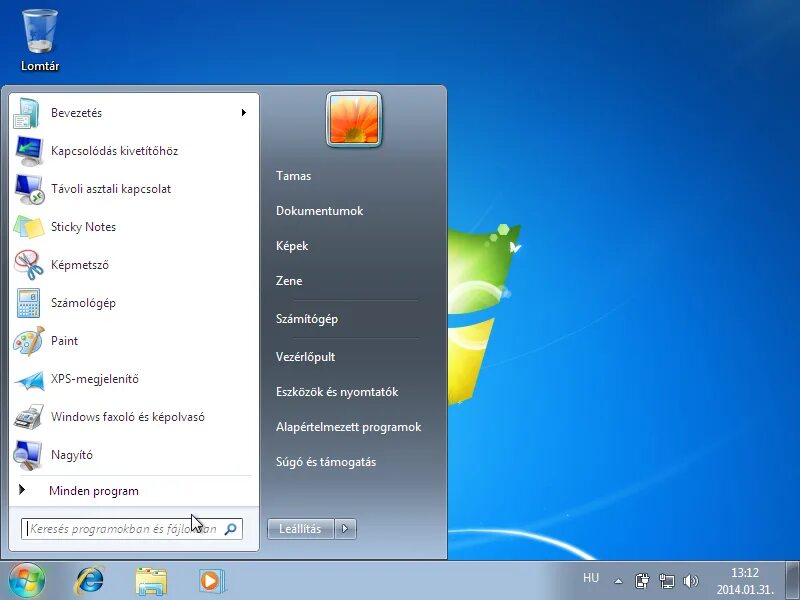The image size is (800, 600).
Task: Open Internet Explorer from the taskbar
Action: pos(90,580)
